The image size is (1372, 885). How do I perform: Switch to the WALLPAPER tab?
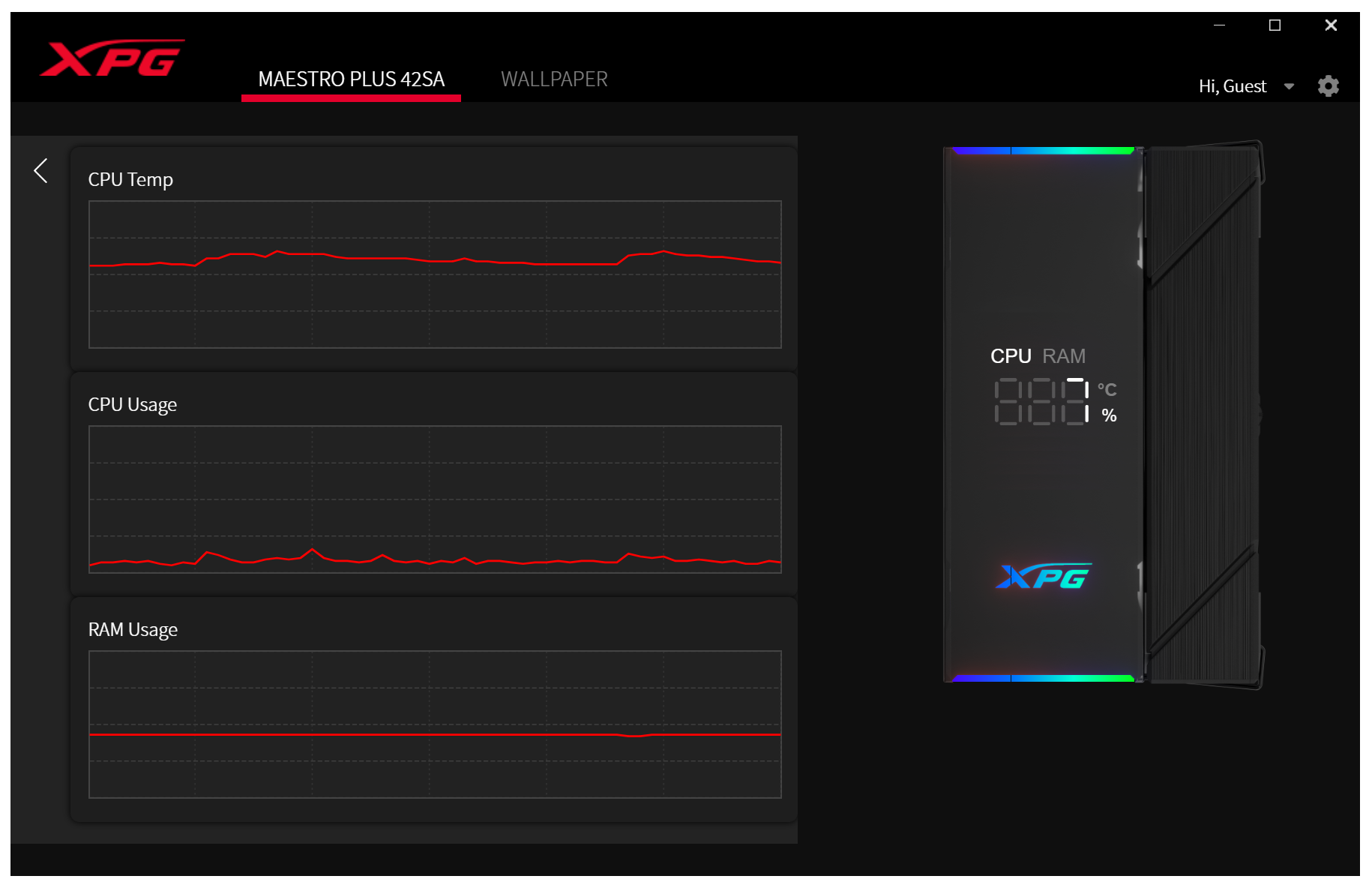pyautogui.click(x=554, y=79)
